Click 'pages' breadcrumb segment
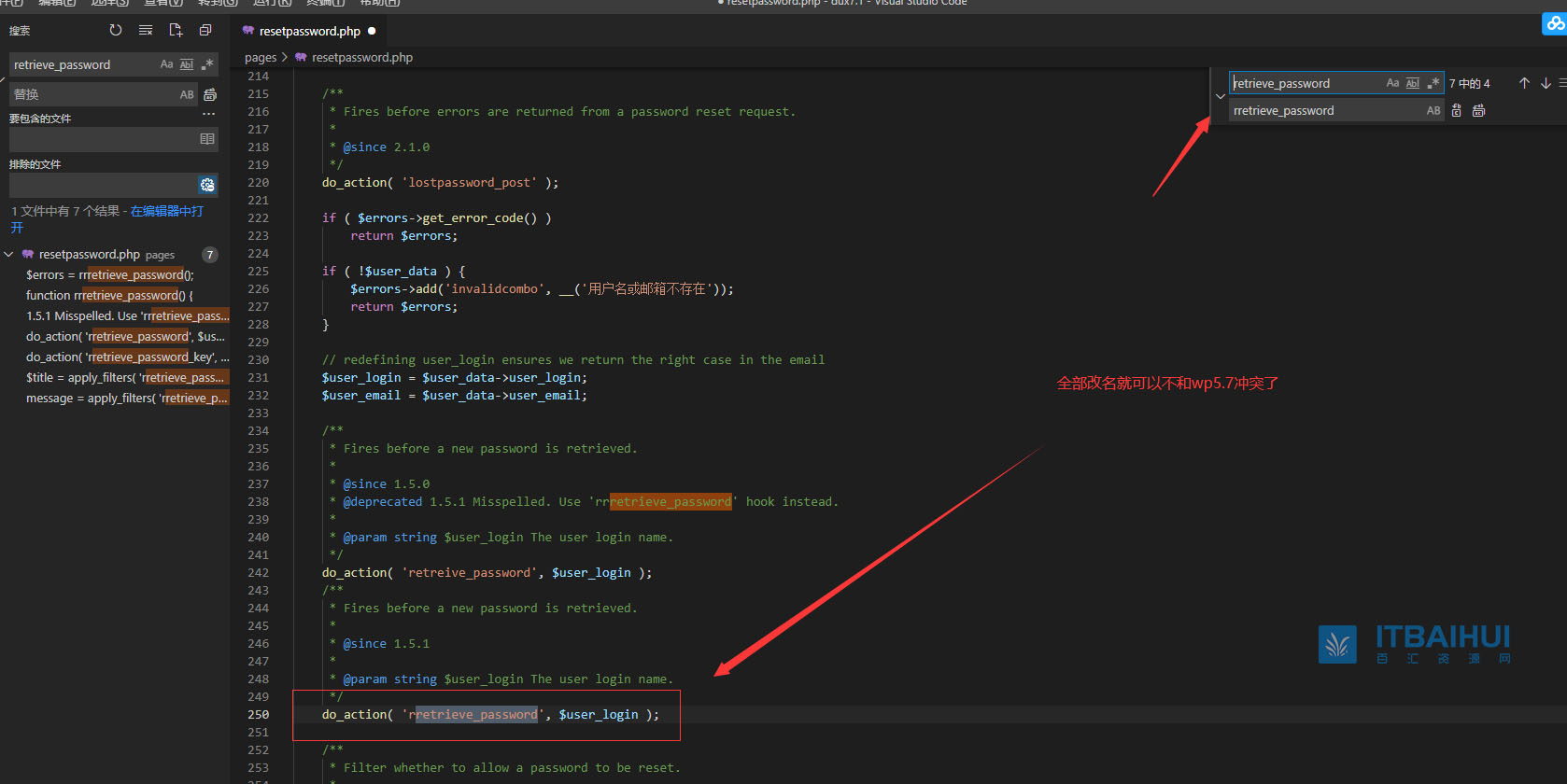Screen dimensions: 1567x784 pyautogui.click(x=261, y=57)
